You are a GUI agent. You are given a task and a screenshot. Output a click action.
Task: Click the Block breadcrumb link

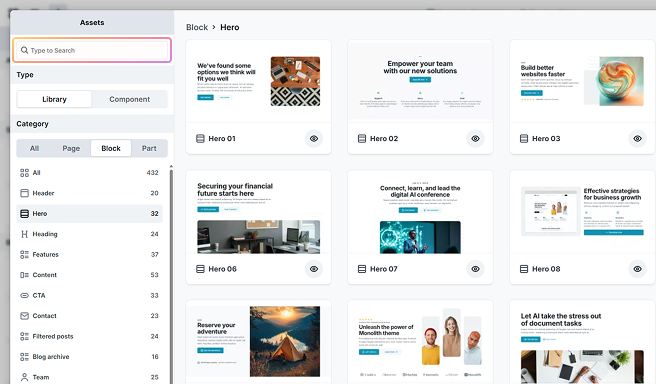(197, 27)
